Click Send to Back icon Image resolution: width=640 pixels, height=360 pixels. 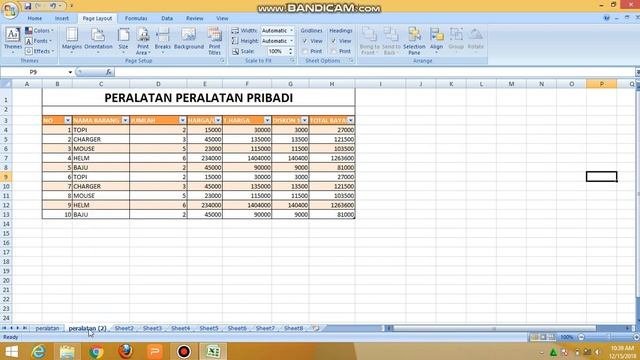click(x=391, y=41)
